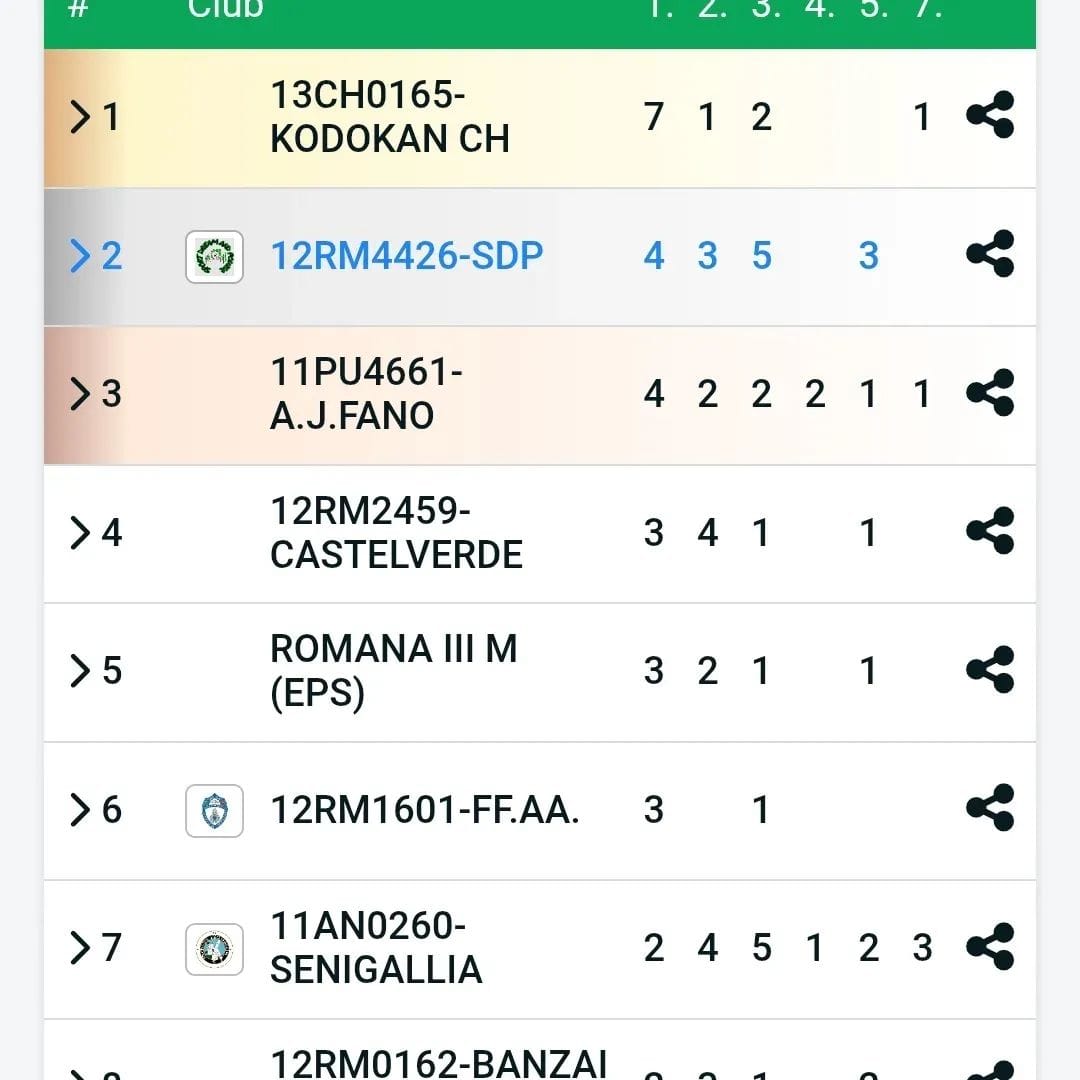Expand rank 2 row chevron
Screen dimensions: 1080x1080
pyautogui.click(x=80, y=255)
